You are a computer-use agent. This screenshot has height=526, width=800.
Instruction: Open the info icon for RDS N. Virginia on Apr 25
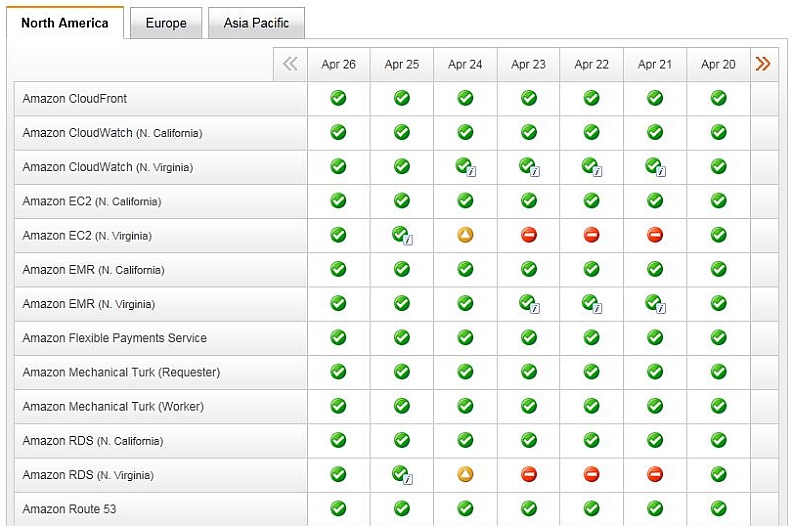pos(403,475)
